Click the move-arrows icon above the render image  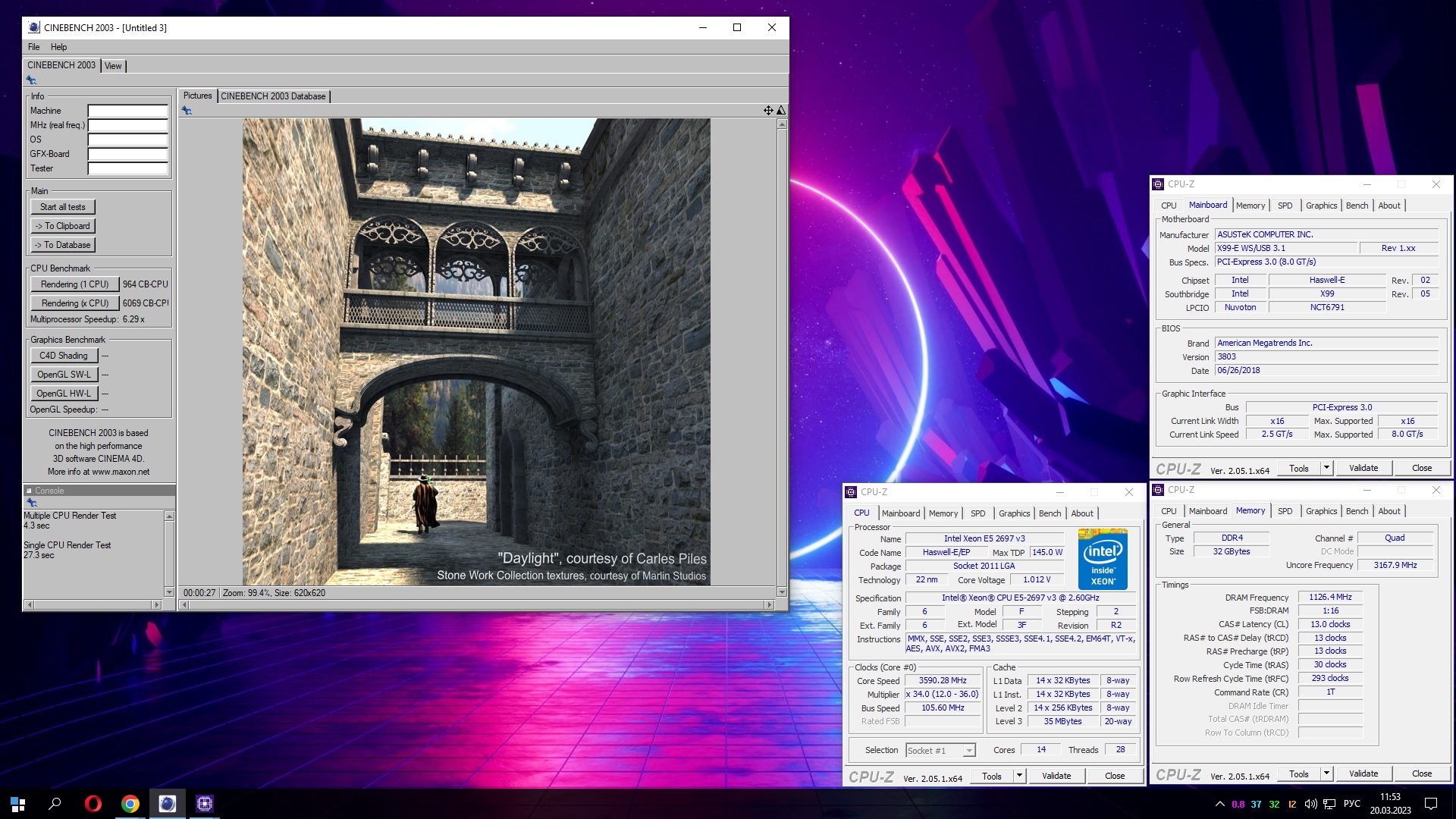coord(768,111)
